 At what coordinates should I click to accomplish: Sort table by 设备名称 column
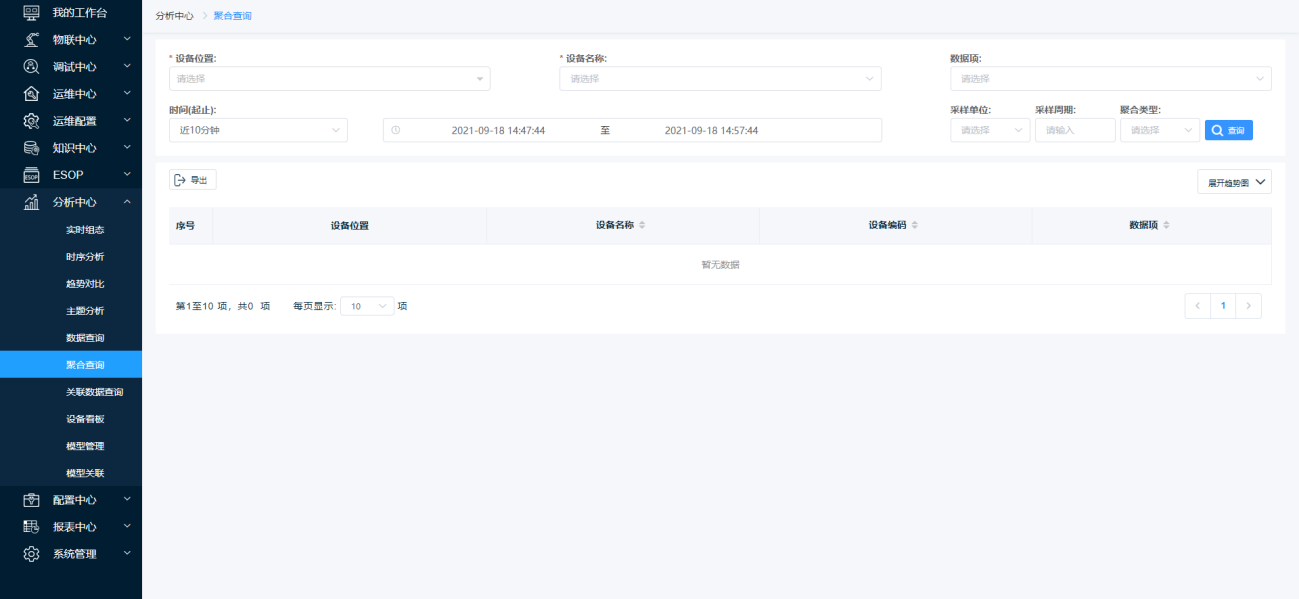click(642, 226)
